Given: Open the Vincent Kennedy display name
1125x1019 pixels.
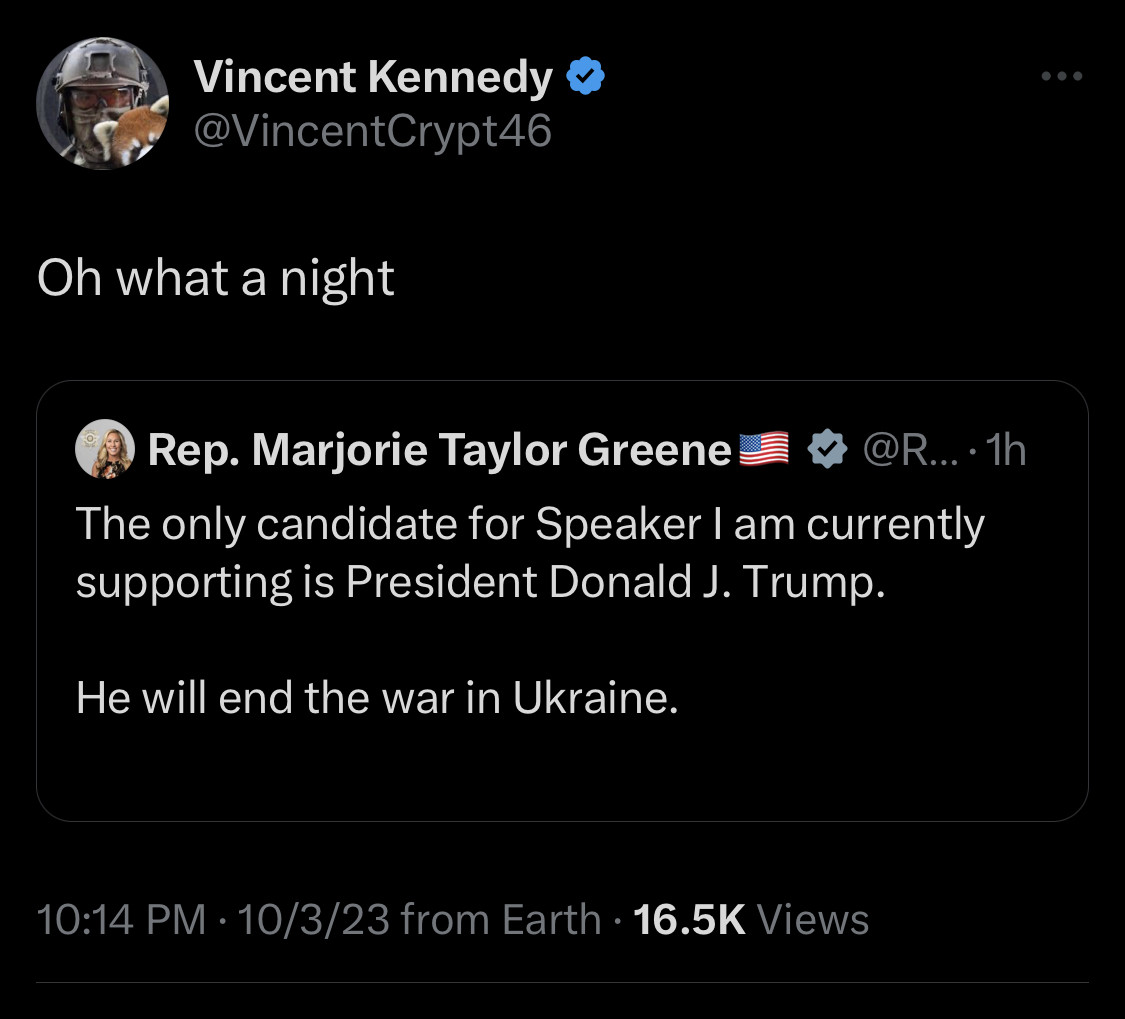Looking at the screenshot, I should (372, 77).
